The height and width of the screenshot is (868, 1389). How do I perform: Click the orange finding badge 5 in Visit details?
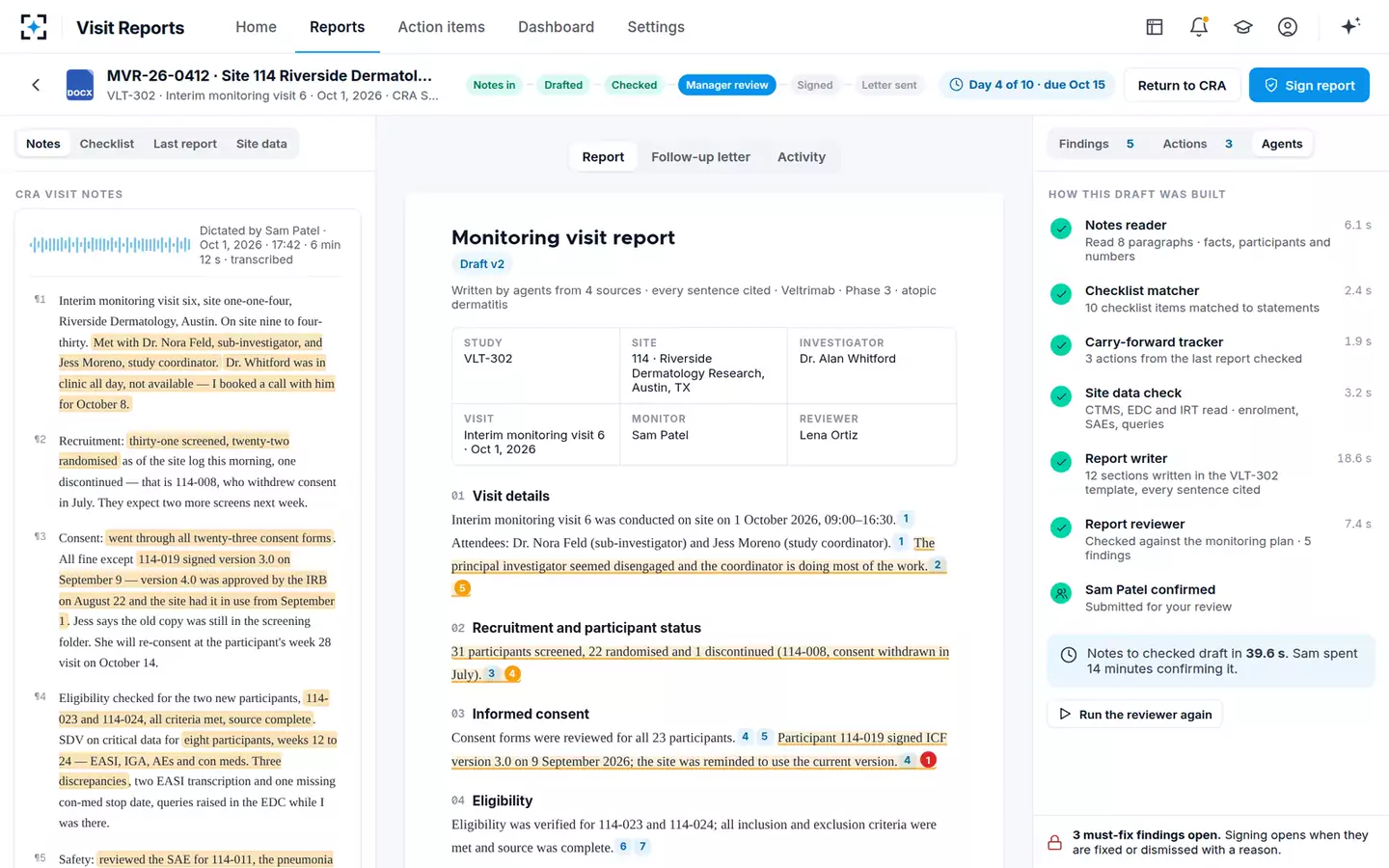pos(462,588)
